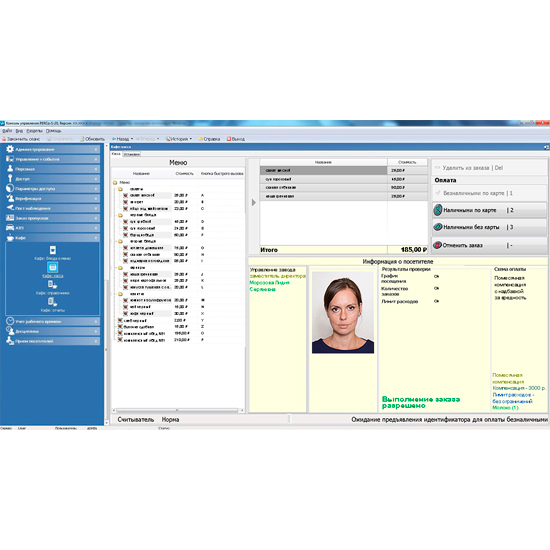Click the АТП car icon in sidebar

(x=10, y=228)
